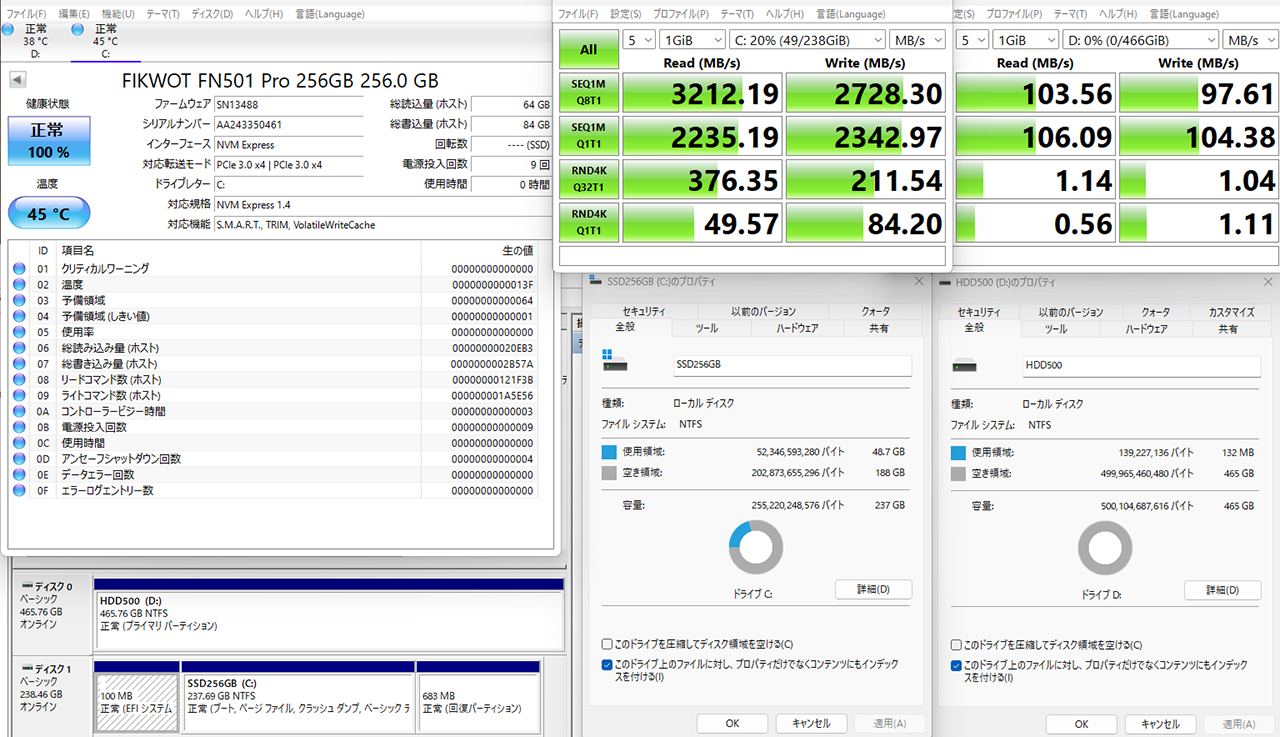Click OK in SSD256GB properties
The width and height of the screenshot is (1280, 737).
click(732, 724)
